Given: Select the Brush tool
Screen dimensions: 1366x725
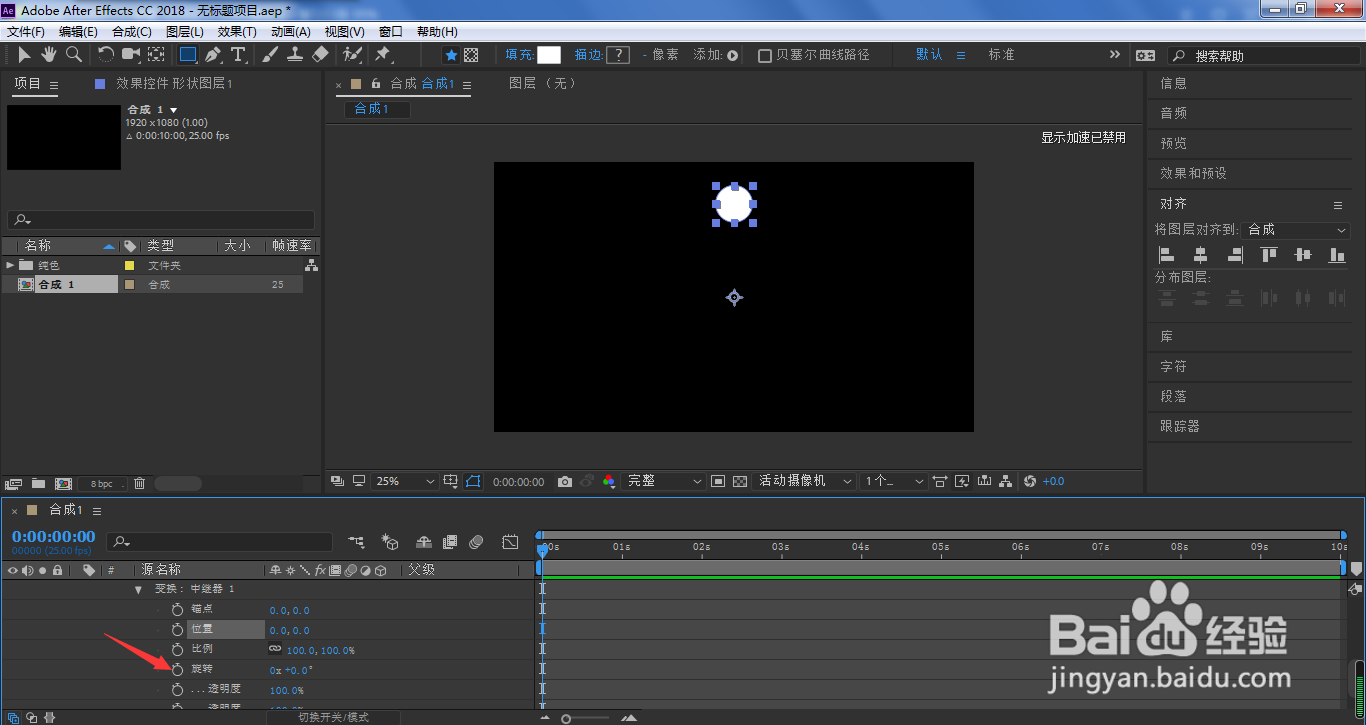Looking at the screenshot, I should 270,54.
